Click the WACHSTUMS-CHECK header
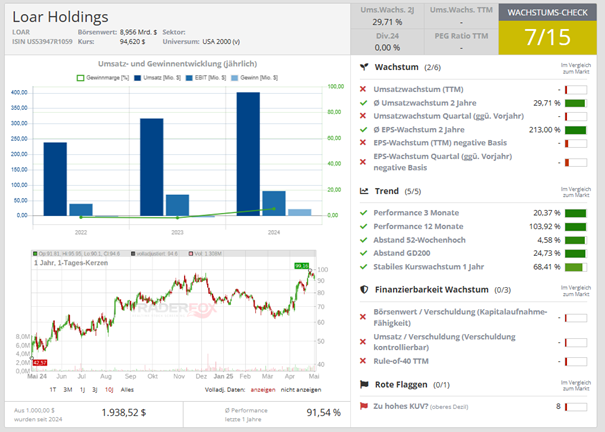This screenshot has height=432, width=605. 548,12
